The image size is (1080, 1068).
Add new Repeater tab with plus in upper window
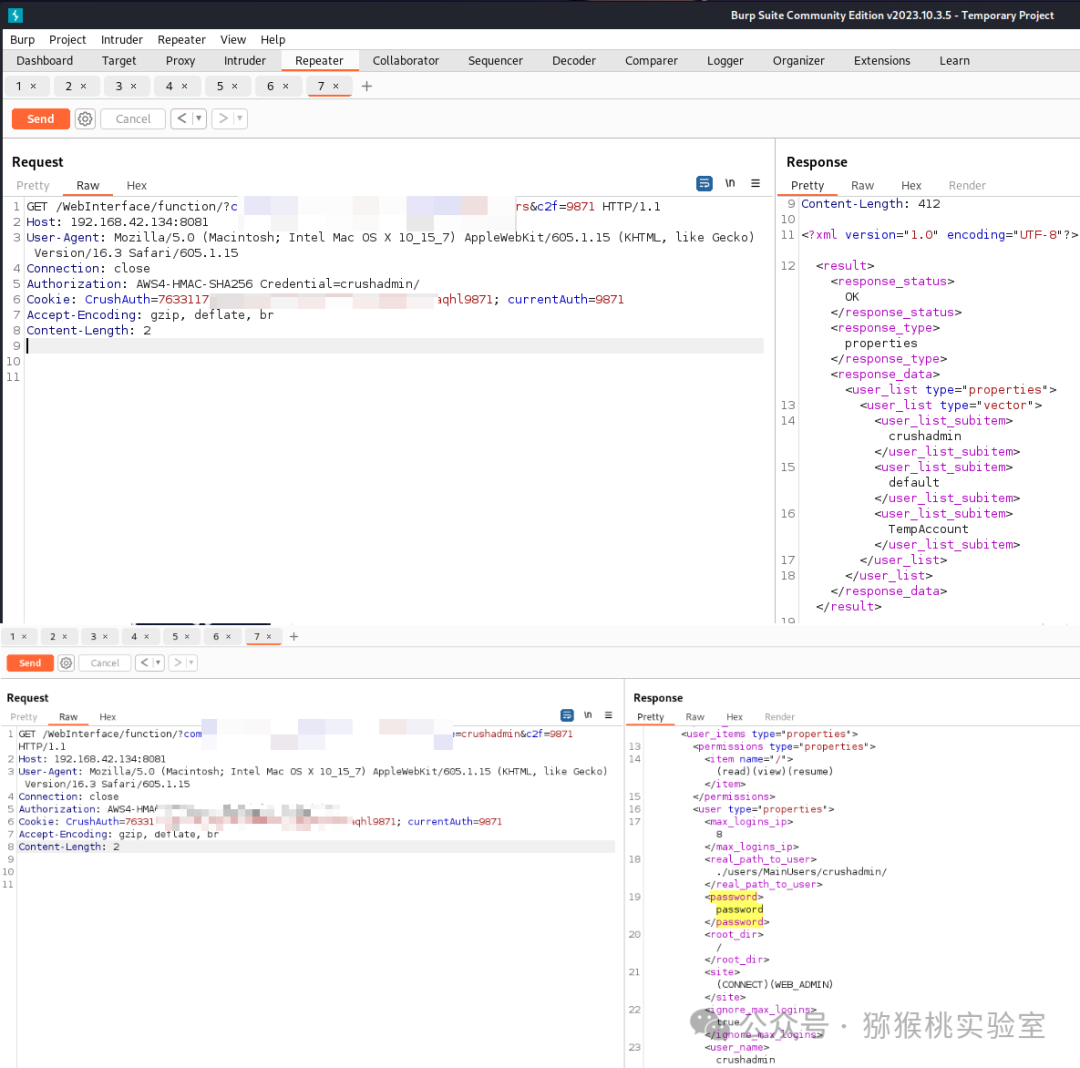(366, 86)
